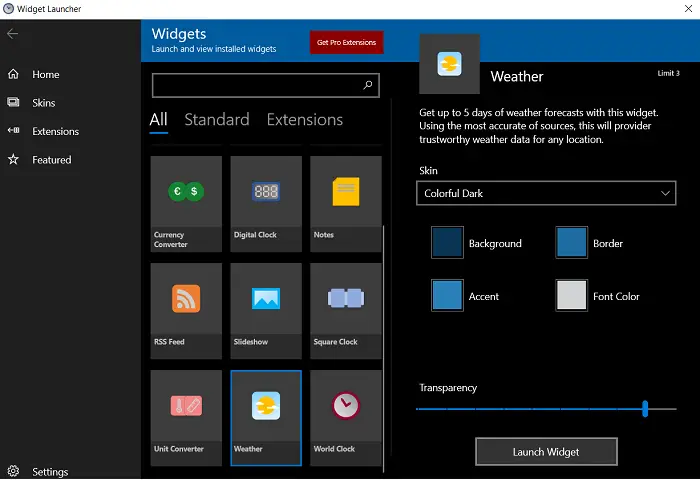The image size is (700, 480).
Task: Select the Slideshow widget tile
Action: click(266, 311)
